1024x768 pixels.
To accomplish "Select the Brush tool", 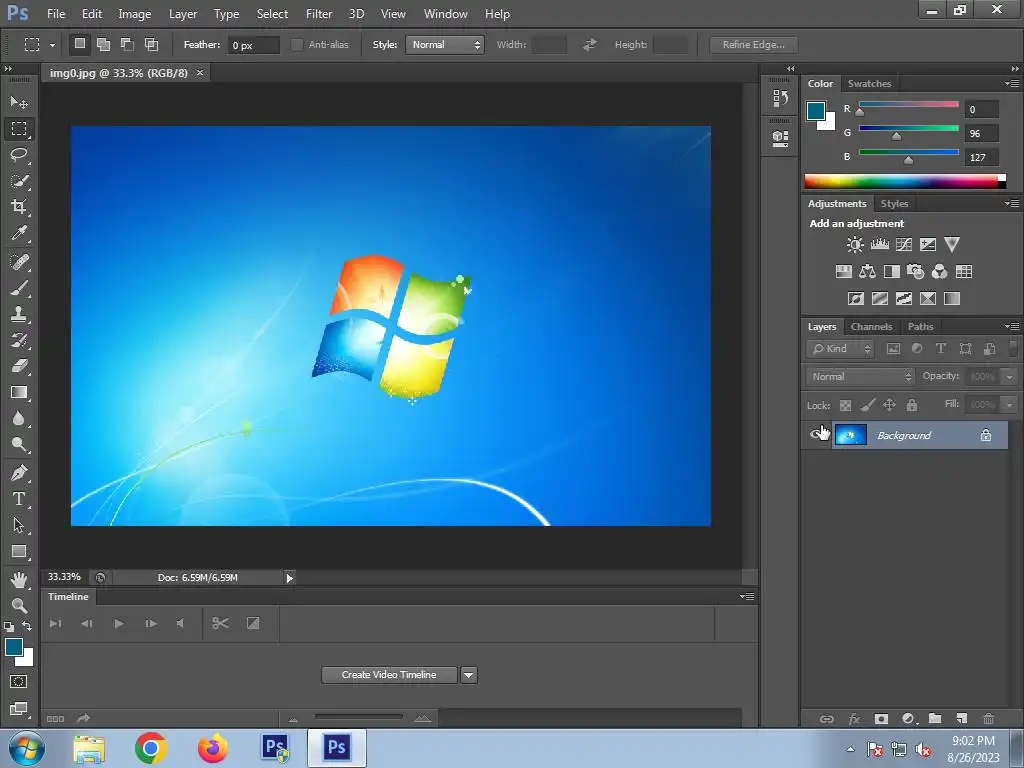I will pyautogui.click(x=19, y=288).
